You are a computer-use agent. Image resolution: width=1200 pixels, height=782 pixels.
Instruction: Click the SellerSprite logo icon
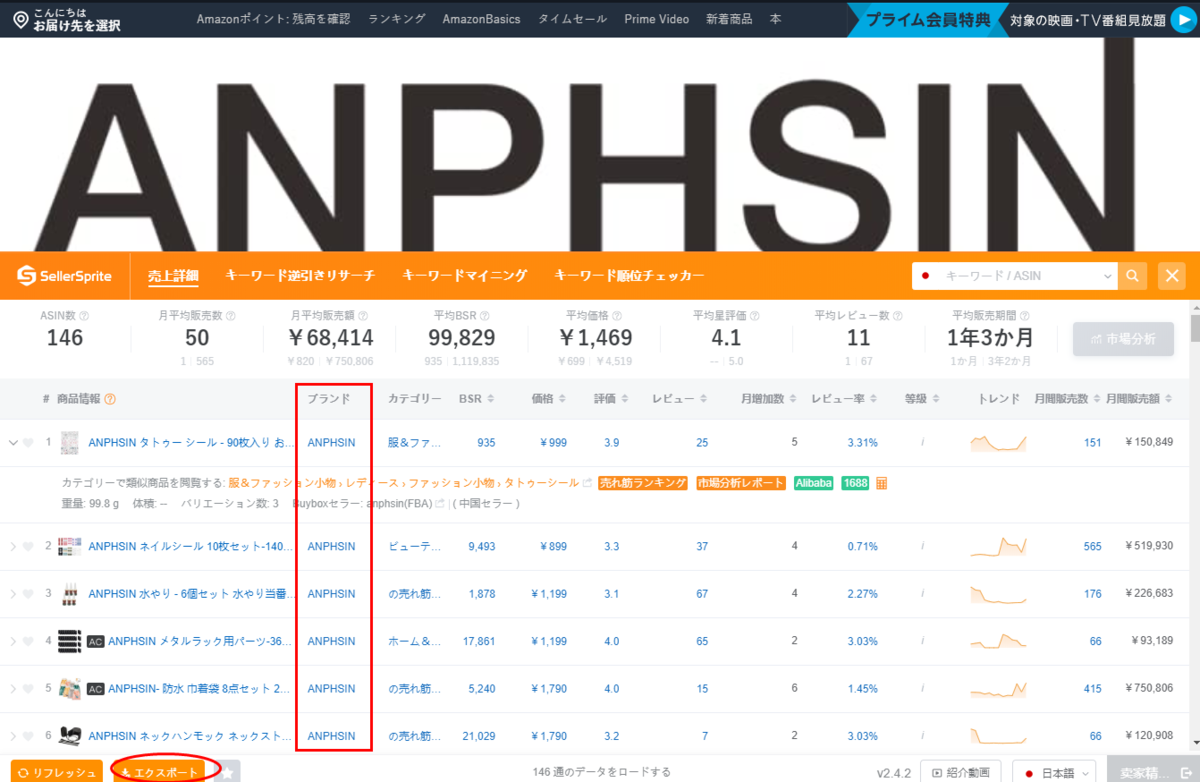pyautogui.click(x=27, y=275)
